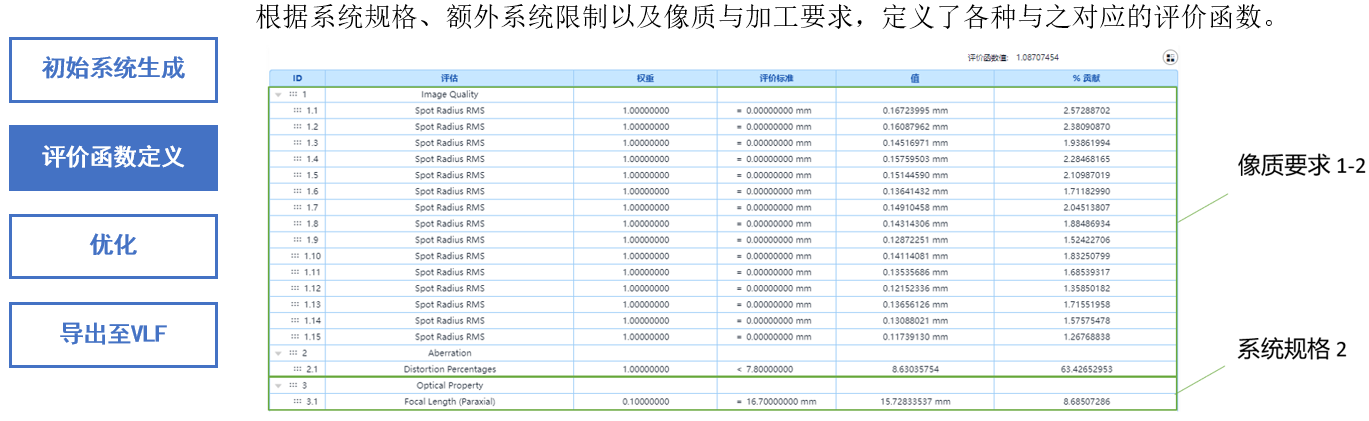Click the drag handle for row 1.5

297,175
